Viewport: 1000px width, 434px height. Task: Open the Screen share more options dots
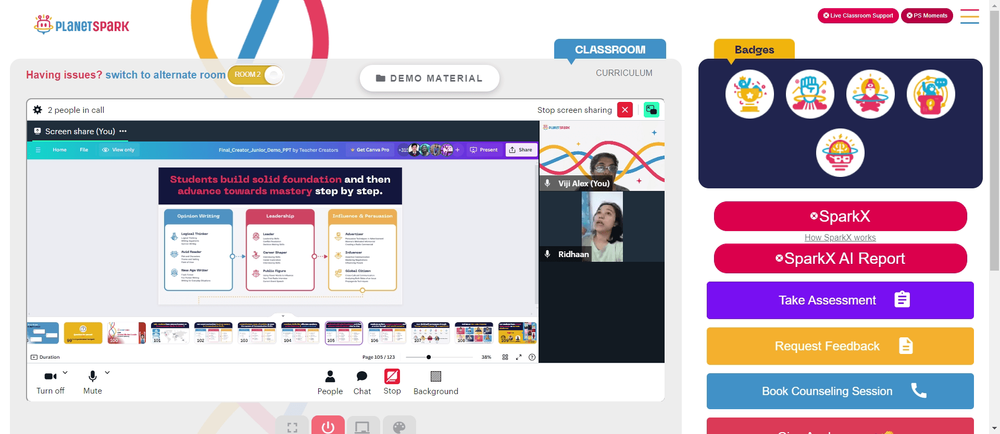click(123, 131)
